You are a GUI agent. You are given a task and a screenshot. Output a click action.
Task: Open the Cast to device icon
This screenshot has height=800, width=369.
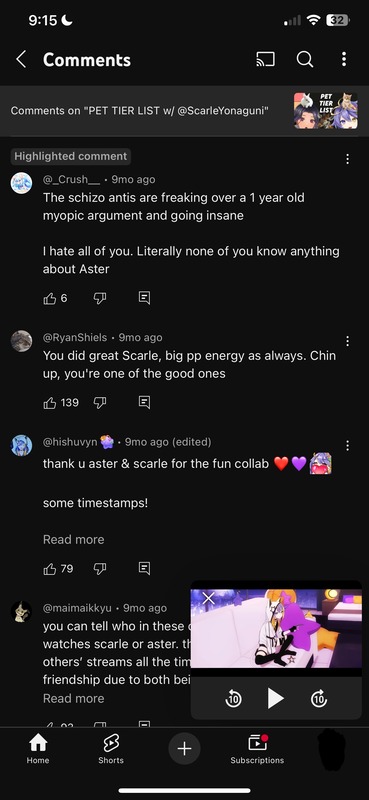coord(265,60)
